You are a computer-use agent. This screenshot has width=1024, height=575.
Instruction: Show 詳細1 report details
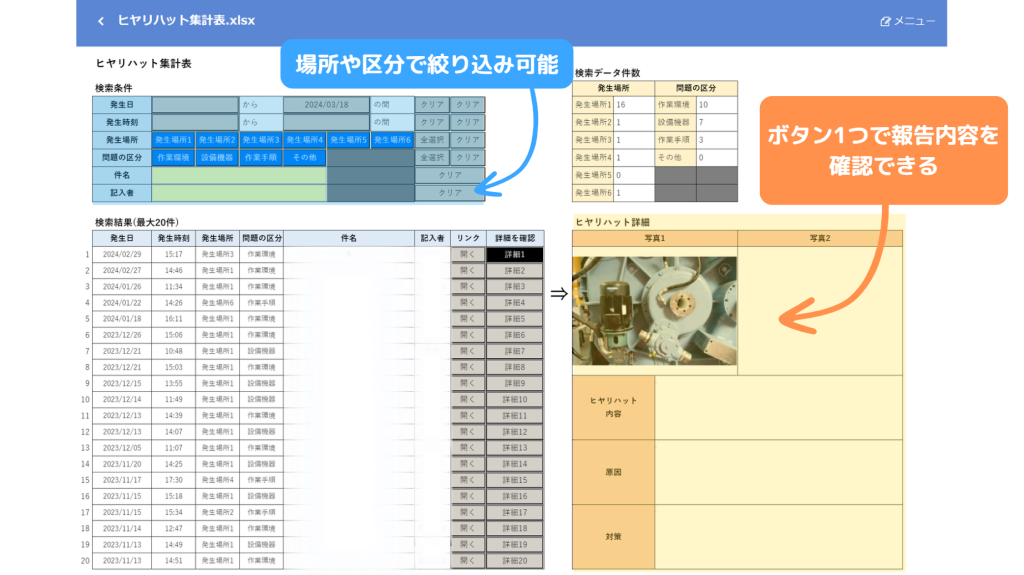pos(514,255)
